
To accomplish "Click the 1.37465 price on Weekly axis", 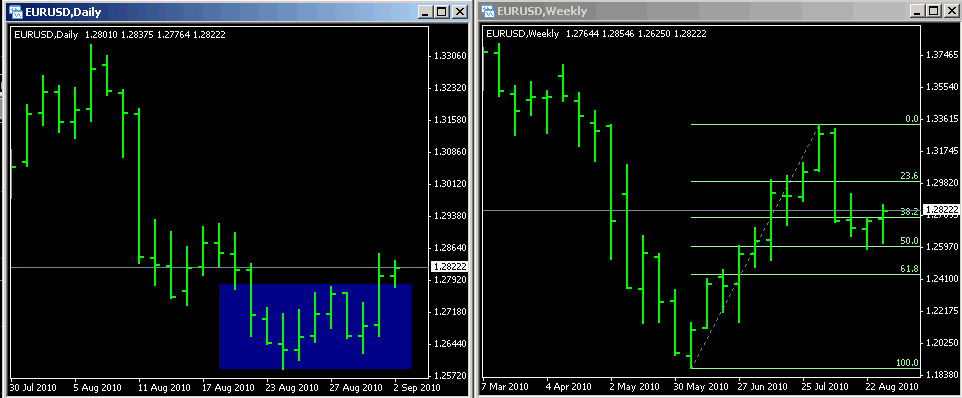I will [941, 55].
